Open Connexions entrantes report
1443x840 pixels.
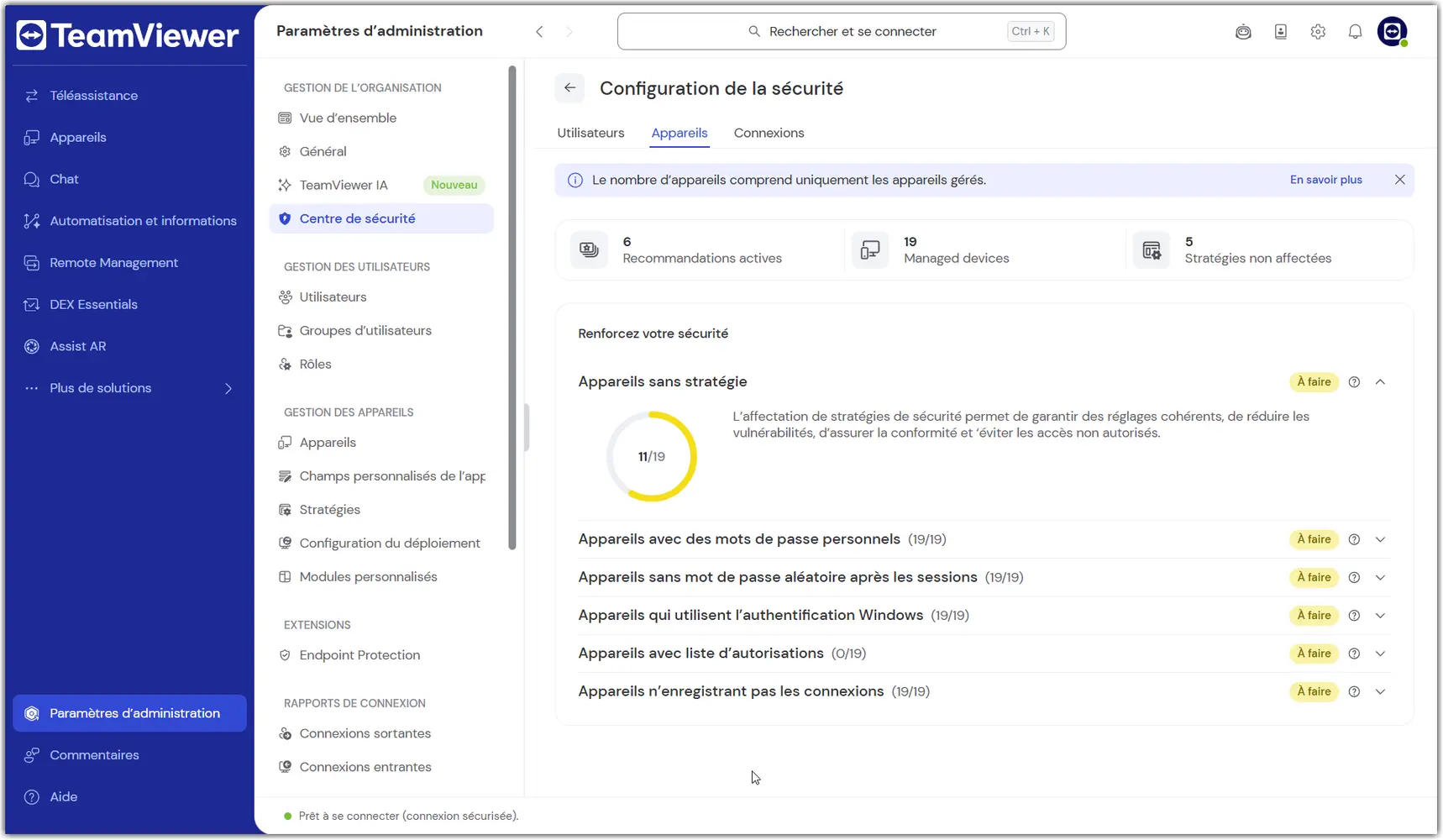(x=381, y=767)
